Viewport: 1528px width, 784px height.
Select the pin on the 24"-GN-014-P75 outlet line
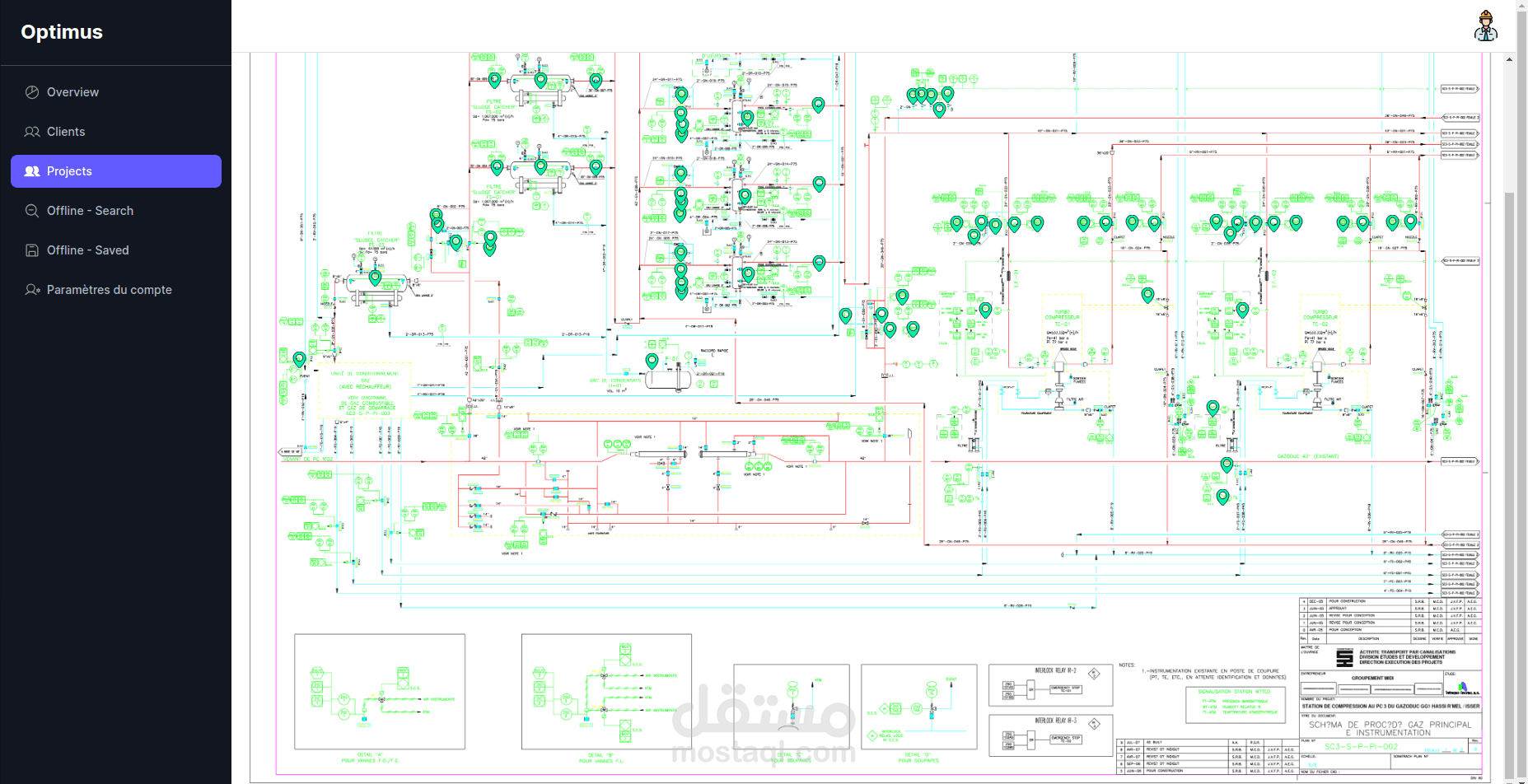click(819, 184)
